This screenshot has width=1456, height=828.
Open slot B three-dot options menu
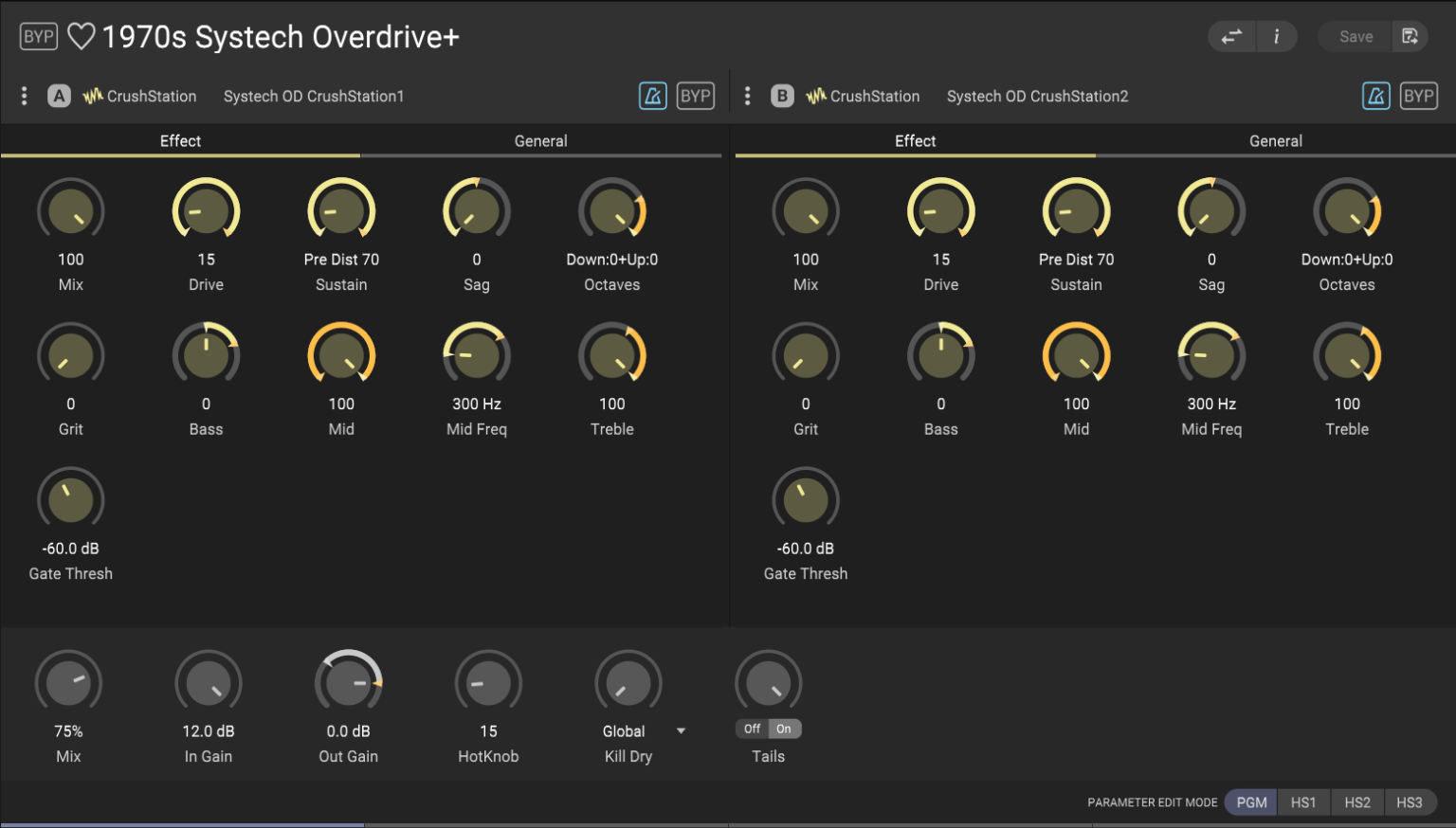point(748,96)
